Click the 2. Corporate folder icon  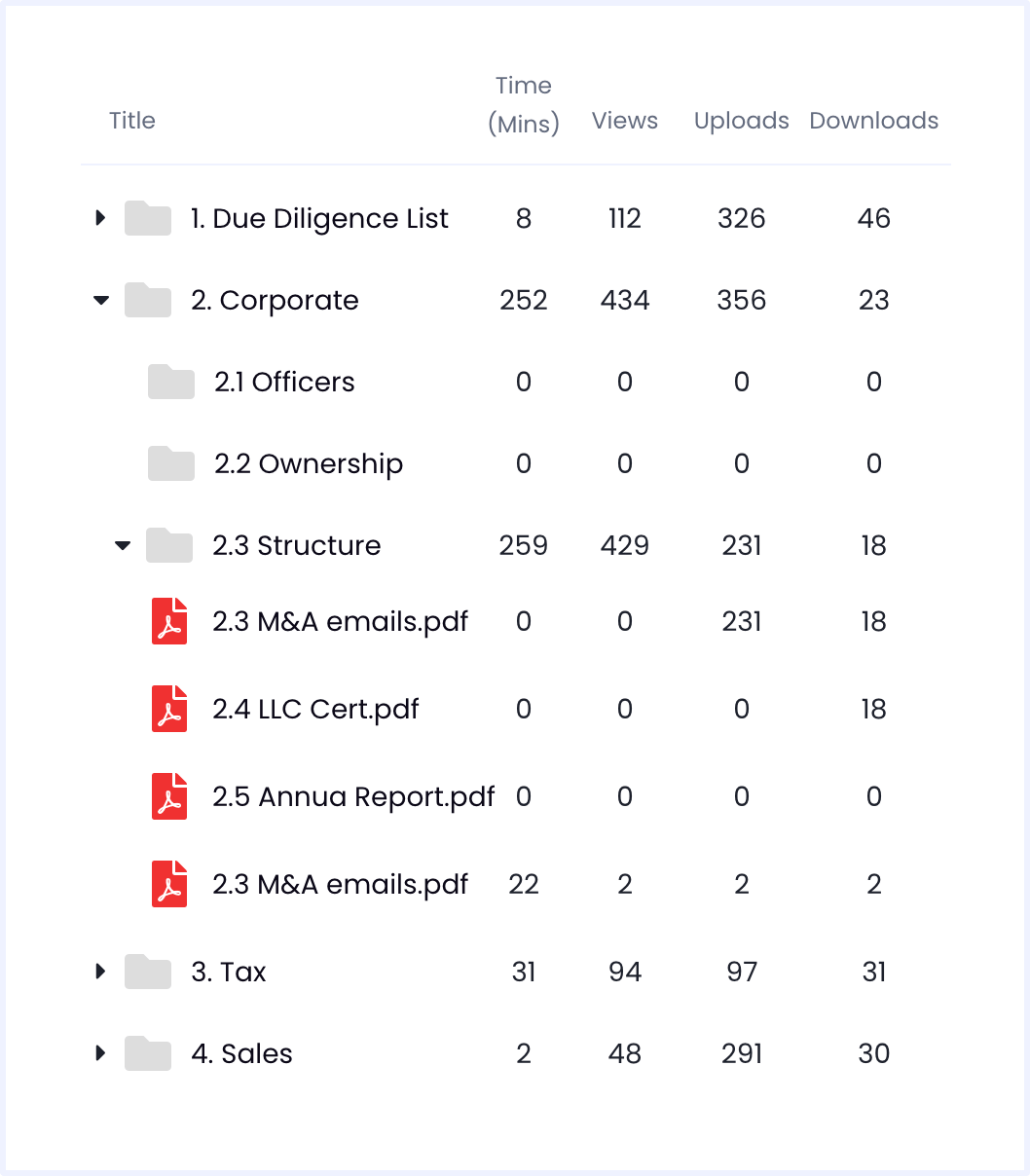(x=148, y=300)
